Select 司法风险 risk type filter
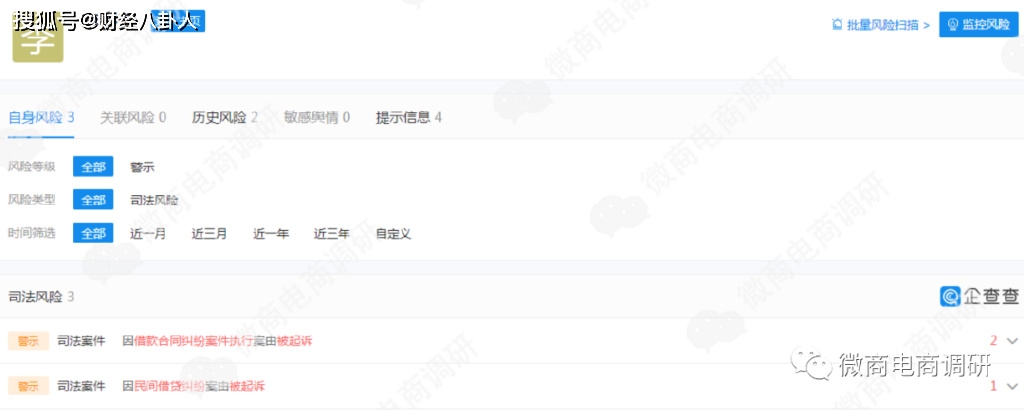 (154, 200)
